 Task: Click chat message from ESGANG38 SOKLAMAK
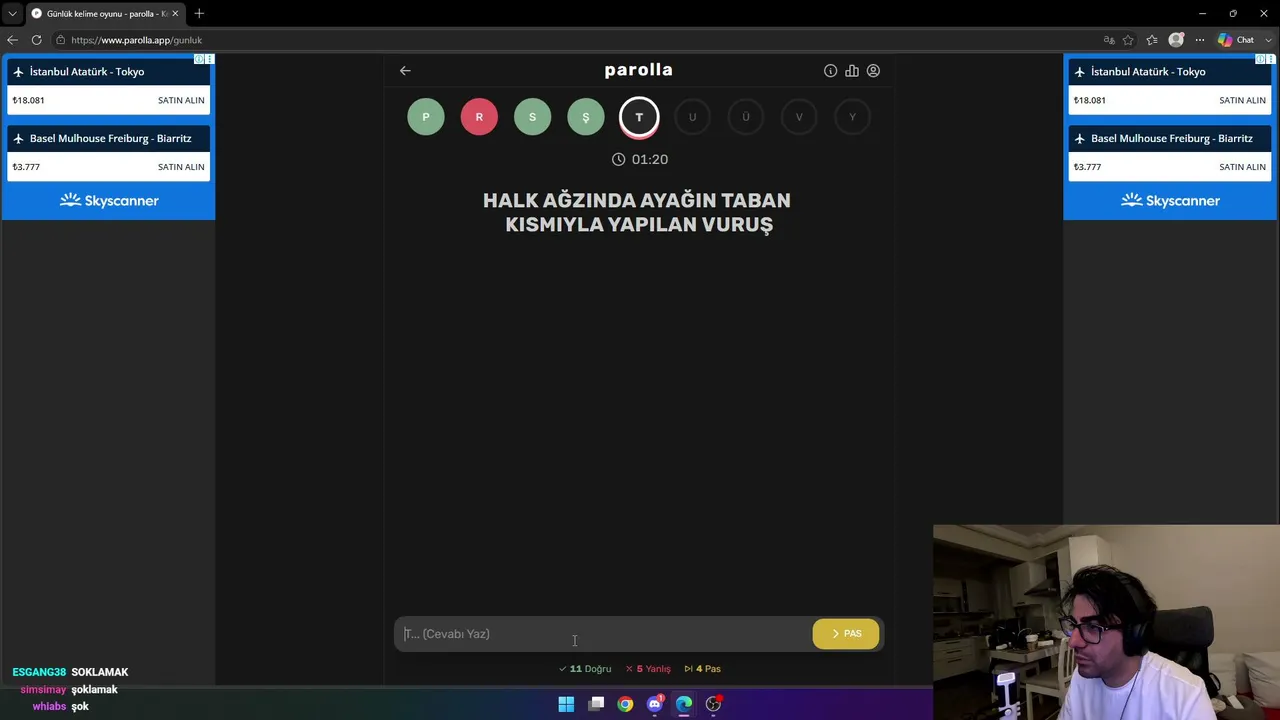(x=70, y=672)
